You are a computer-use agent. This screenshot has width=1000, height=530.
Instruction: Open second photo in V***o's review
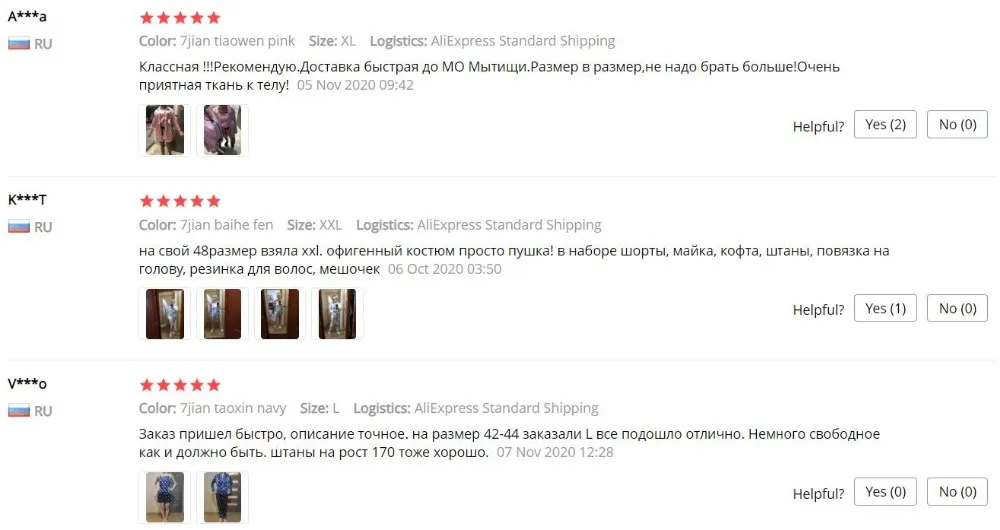(222, 497)
